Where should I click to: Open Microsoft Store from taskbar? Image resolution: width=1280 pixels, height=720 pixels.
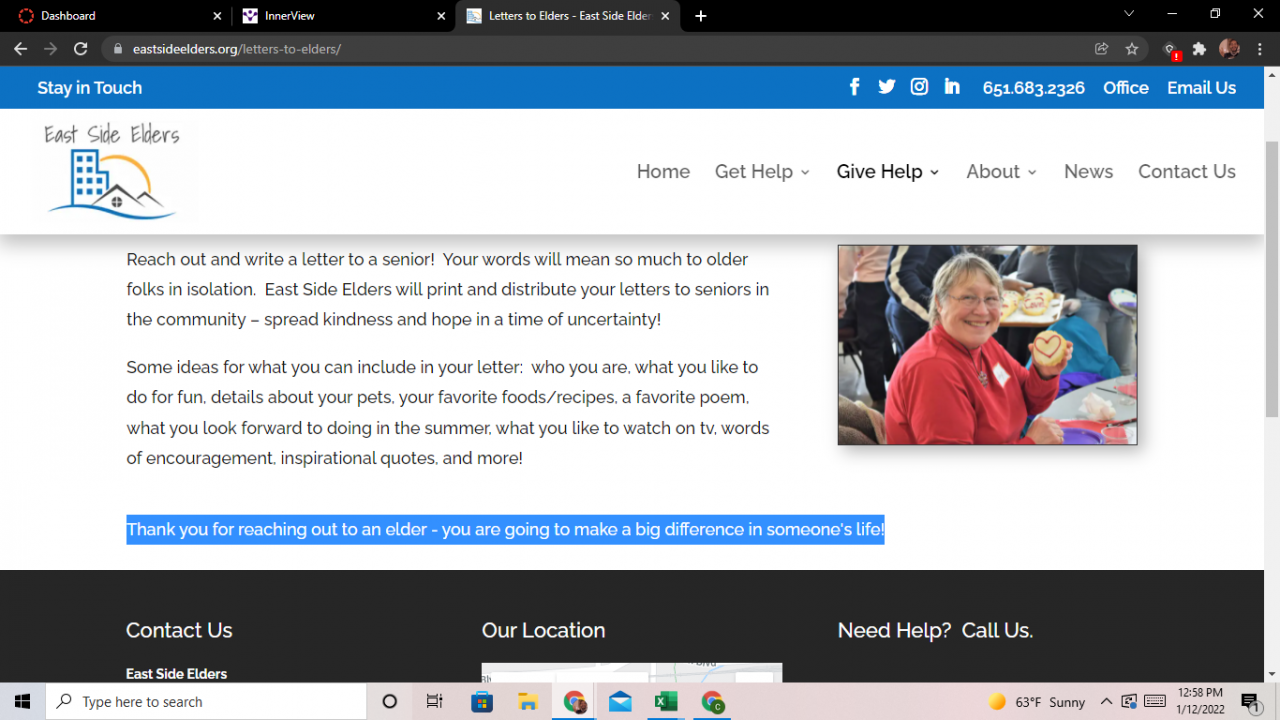(482, 701)
